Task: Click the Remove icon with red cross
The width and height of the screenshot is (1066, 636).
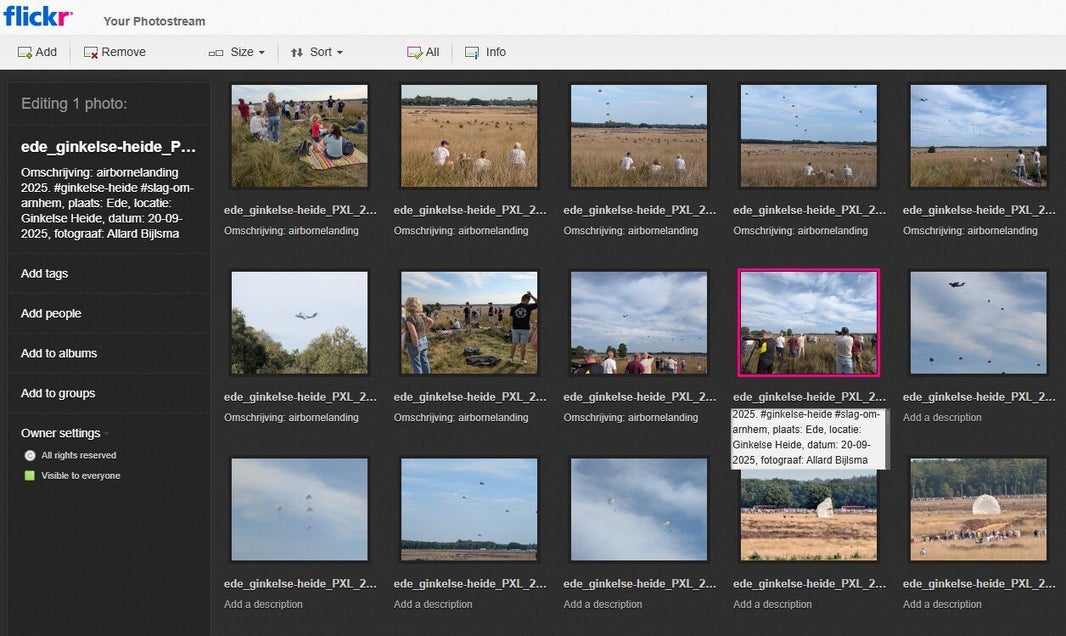Action: tap(90, 52)
